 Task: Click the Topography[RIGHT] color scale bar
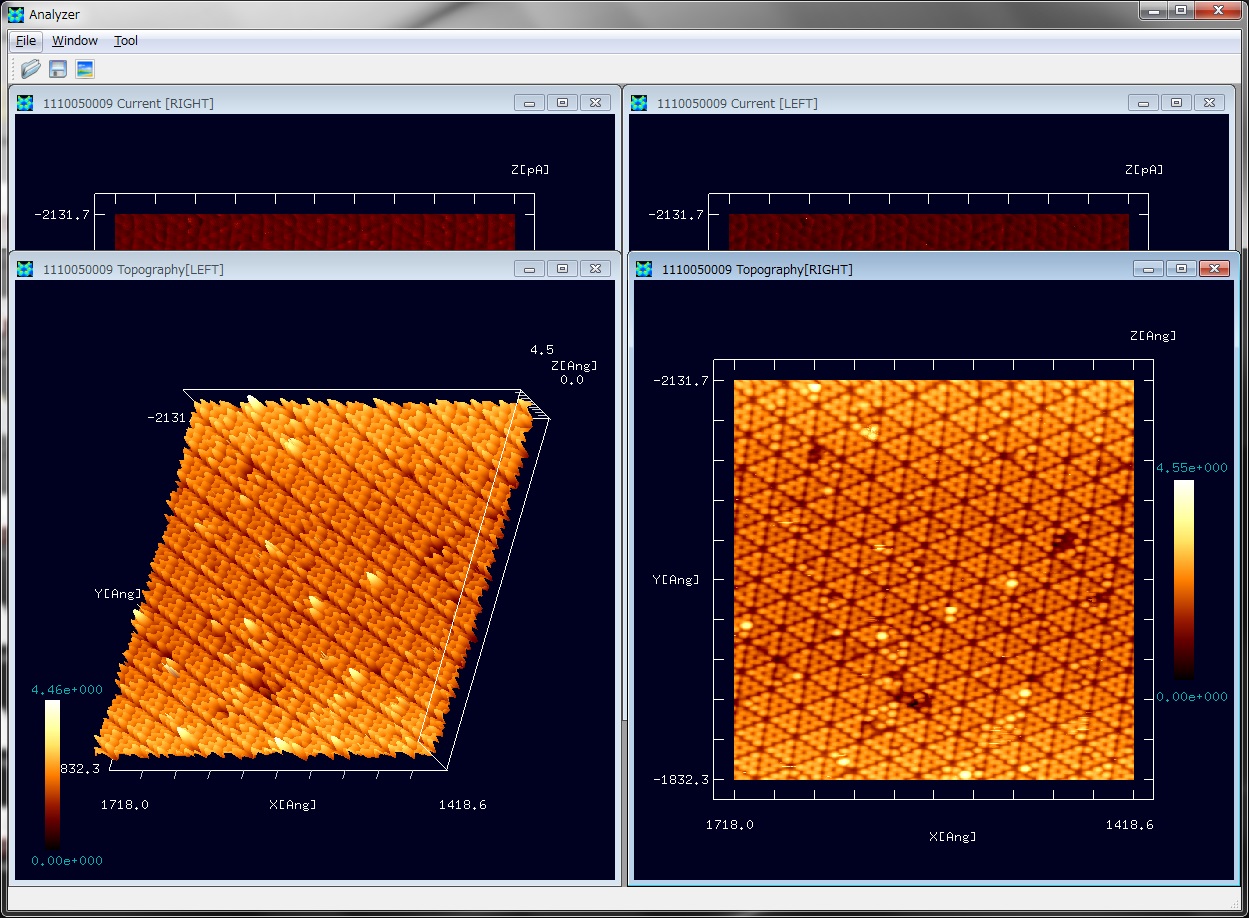coord(1183,580)
